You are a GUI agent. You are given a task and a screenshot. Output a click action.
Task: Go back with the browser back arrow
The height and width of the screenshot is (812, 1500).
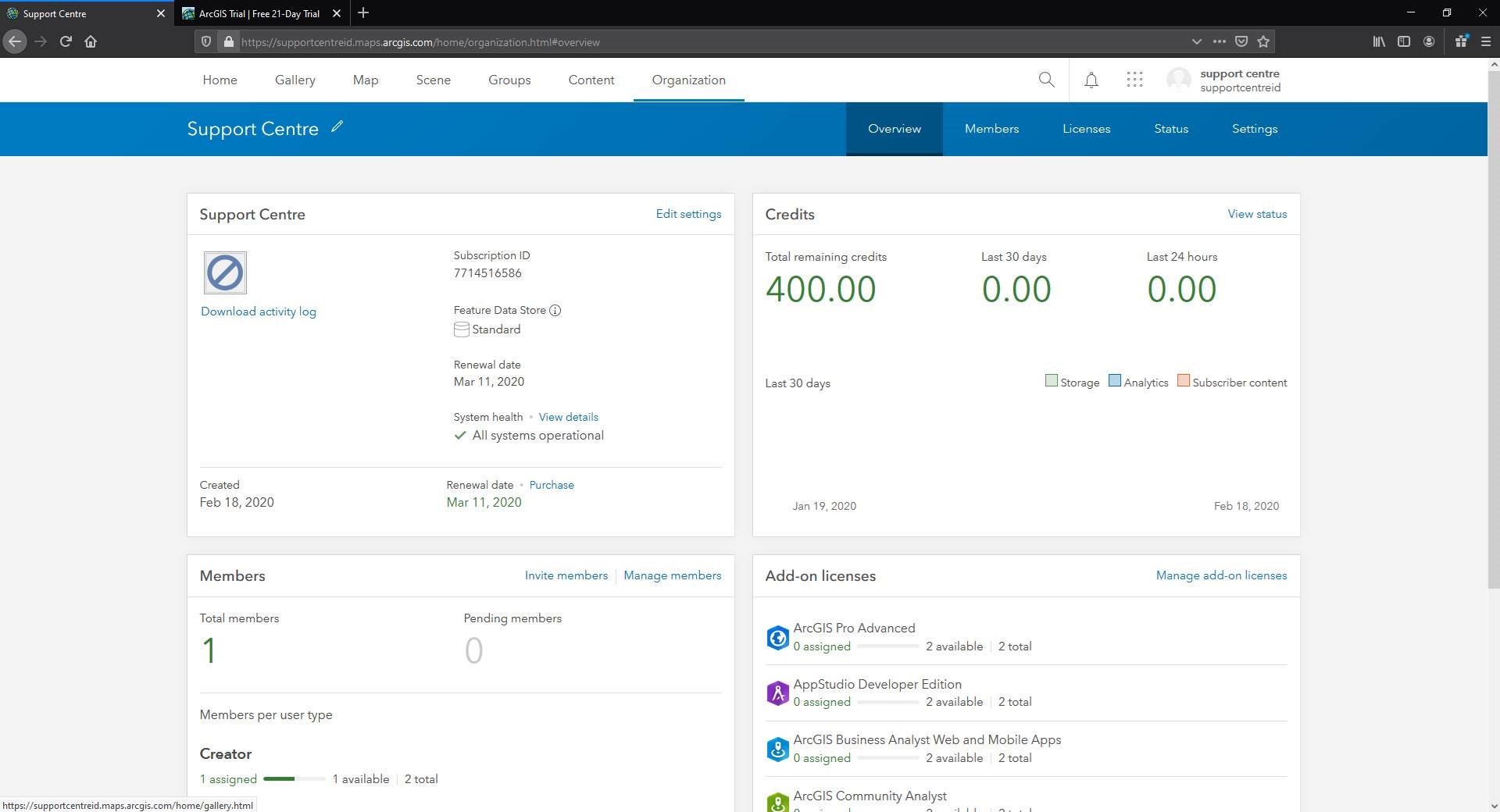click(x=15, y=42)
